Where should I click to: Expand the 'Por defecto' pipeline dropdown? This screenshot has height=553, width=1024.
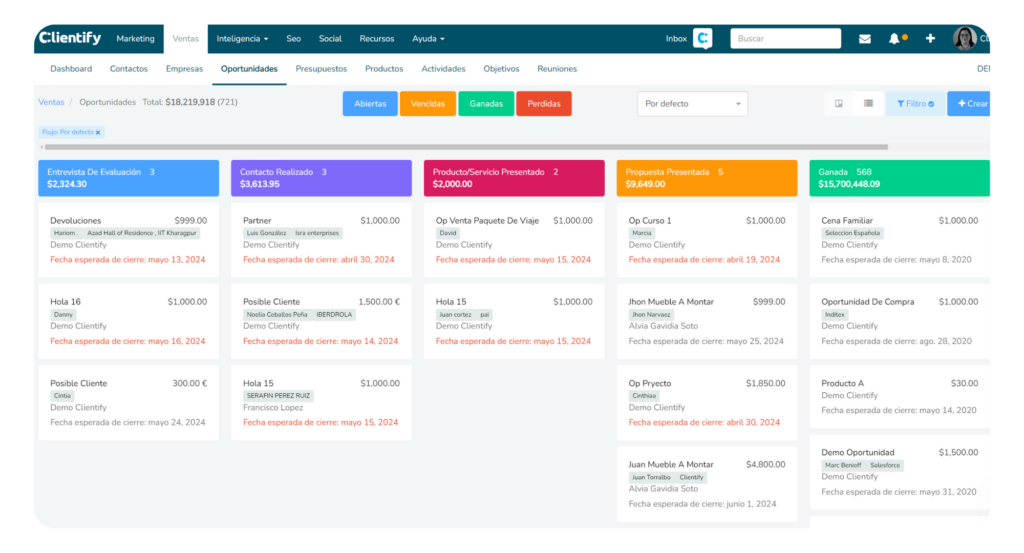[x=692, y=104]
